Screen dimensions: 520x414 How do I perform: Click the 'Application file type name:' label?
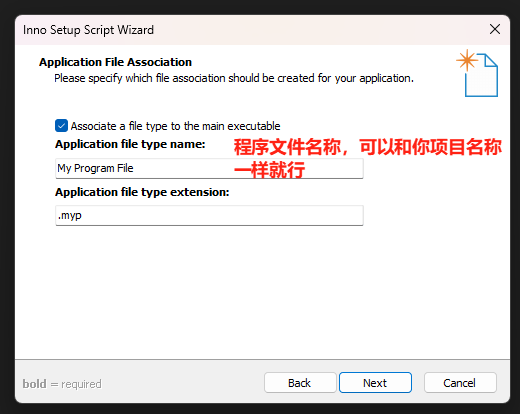[130, 144]
